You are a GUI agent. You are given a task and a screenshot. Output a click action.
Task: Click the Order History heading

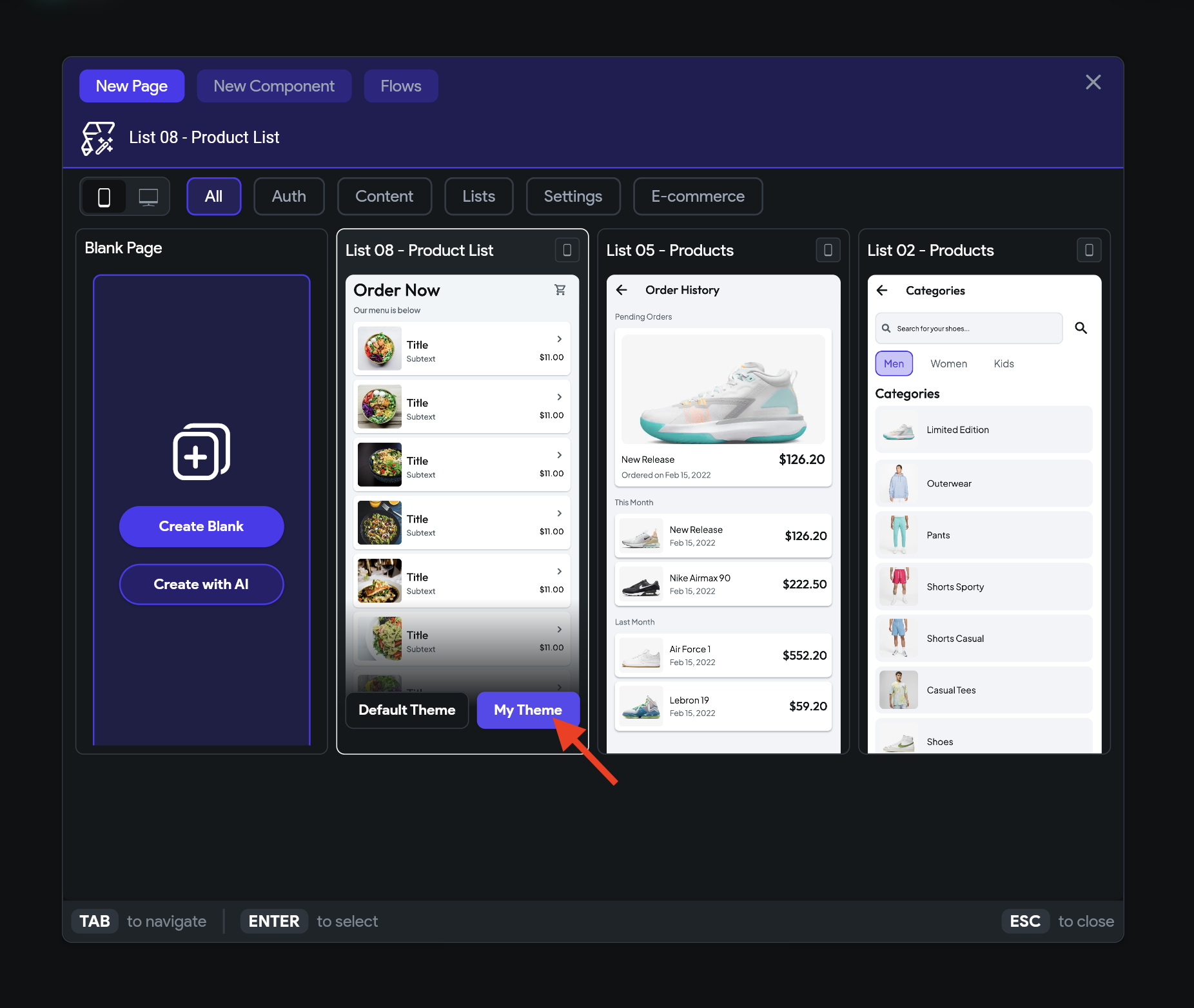(682, 290)
